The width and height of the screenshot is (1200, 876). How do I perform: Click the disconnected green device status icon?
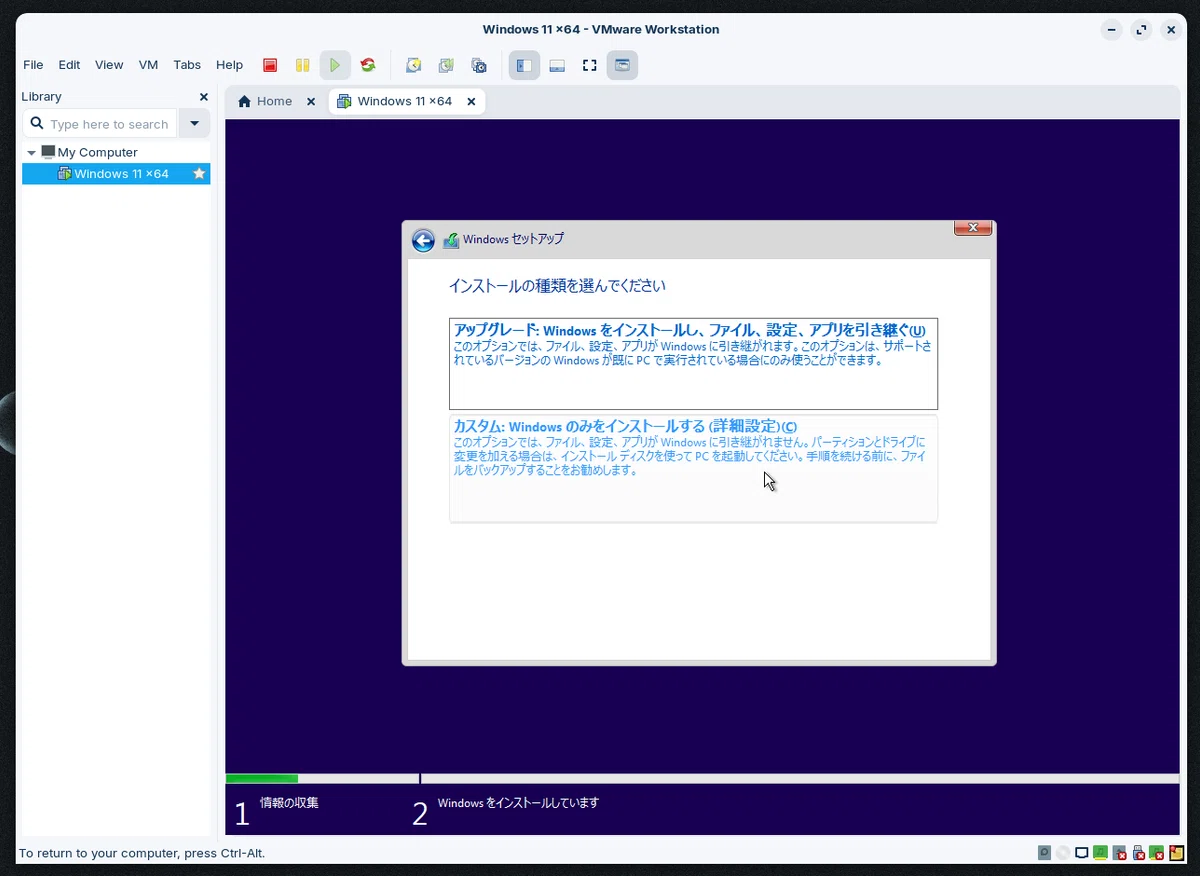point(1156,853)
